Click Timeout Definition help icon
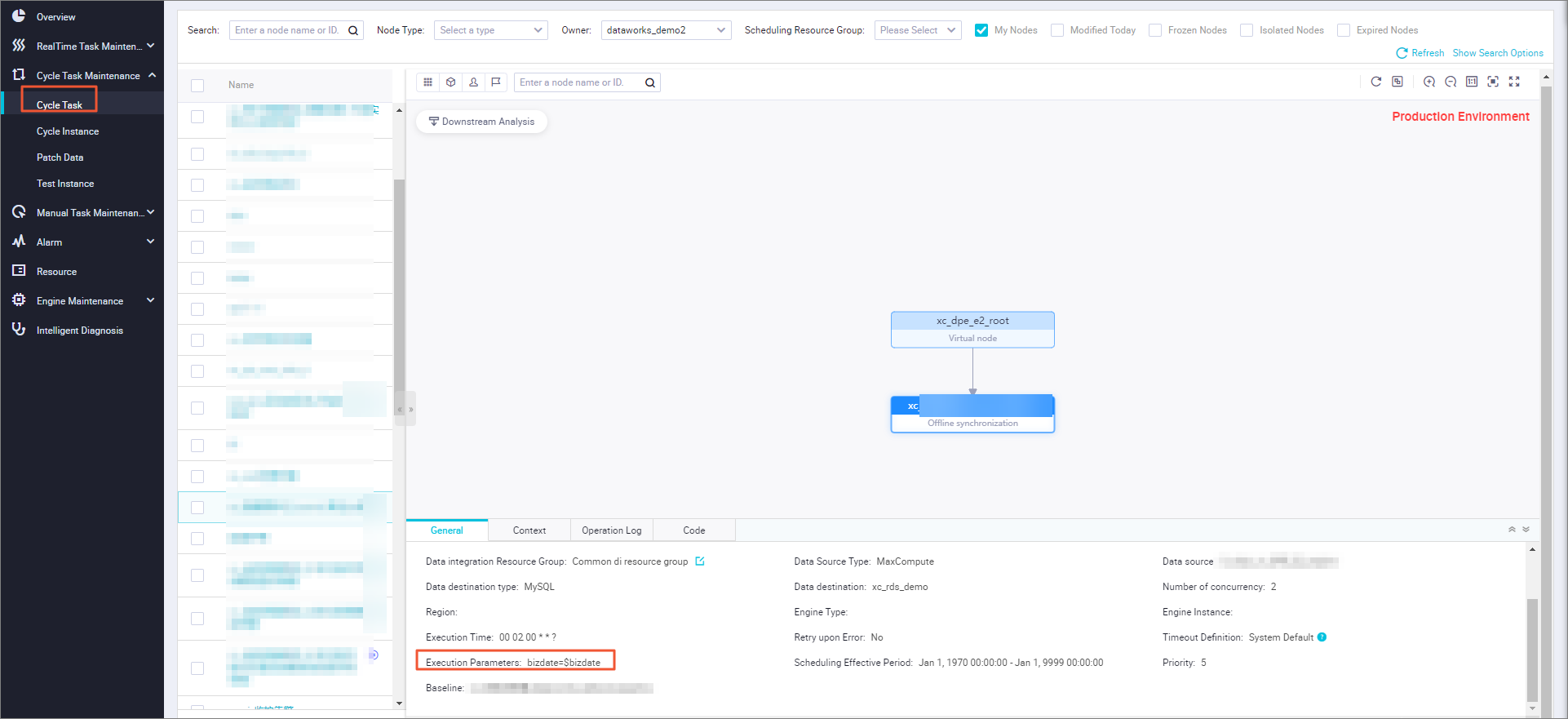This screenshot has width=1568, height=719. (1322, 637)
